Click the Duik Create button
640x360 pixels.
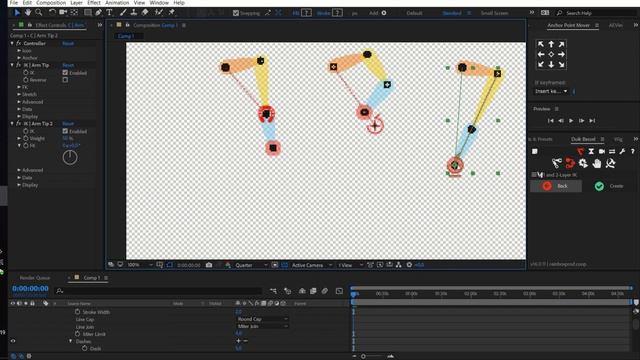[609, 186]
